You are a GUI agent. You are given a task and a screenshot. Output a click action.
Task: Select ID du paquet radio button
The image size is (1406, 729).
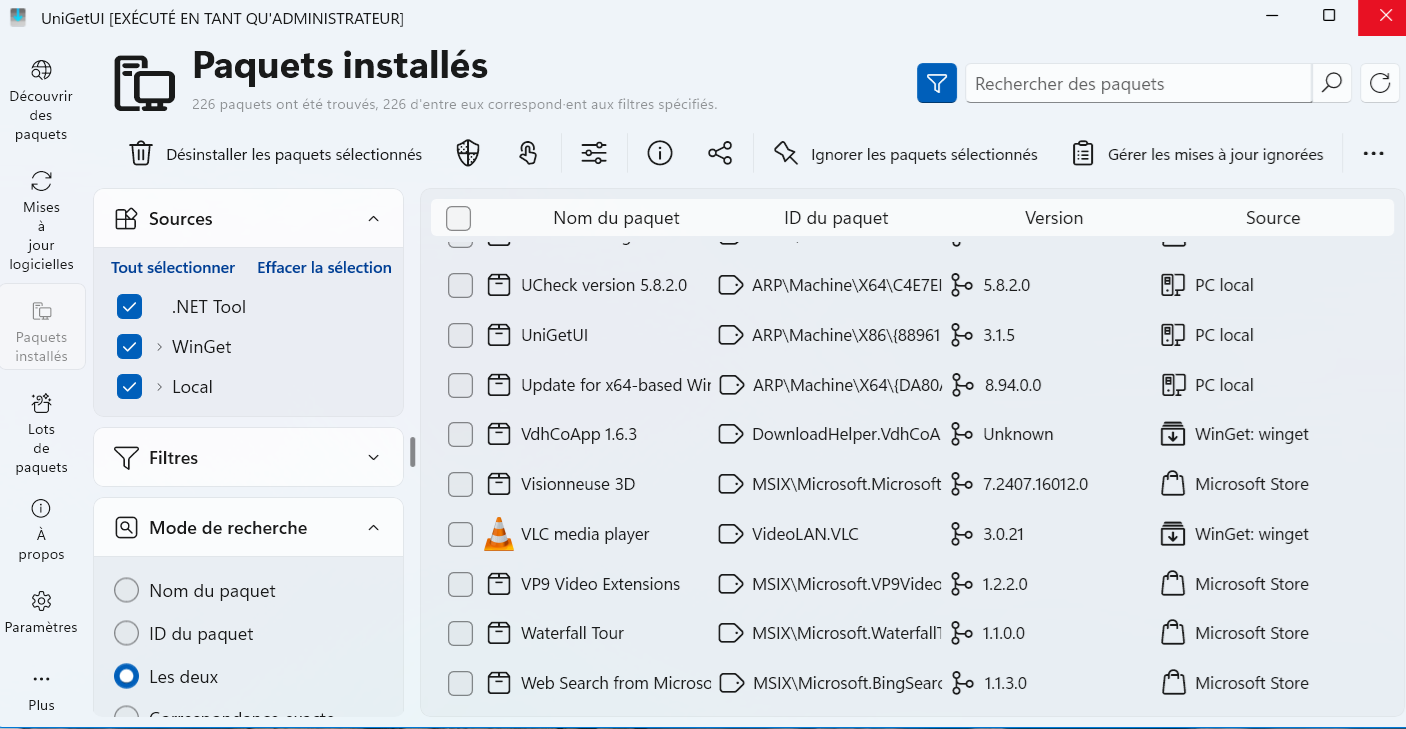pos(126,634)
